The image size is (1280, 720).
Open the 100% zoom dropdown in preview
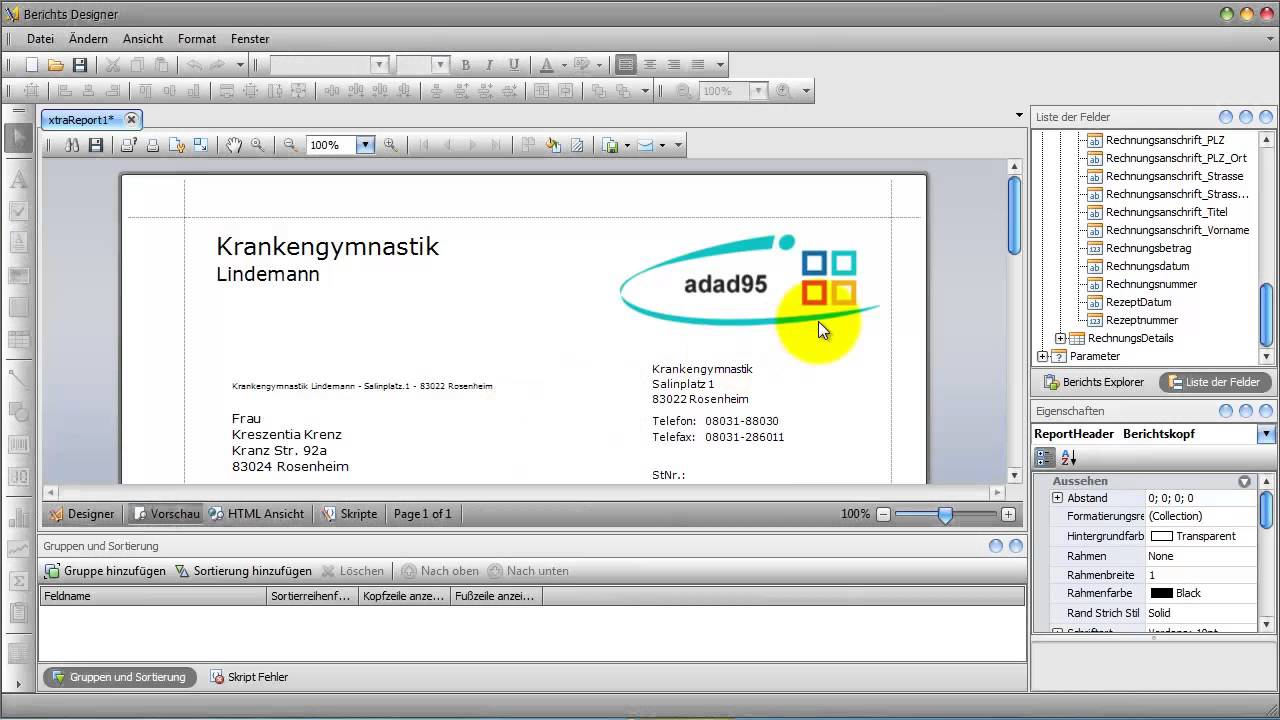coord(365,145)
